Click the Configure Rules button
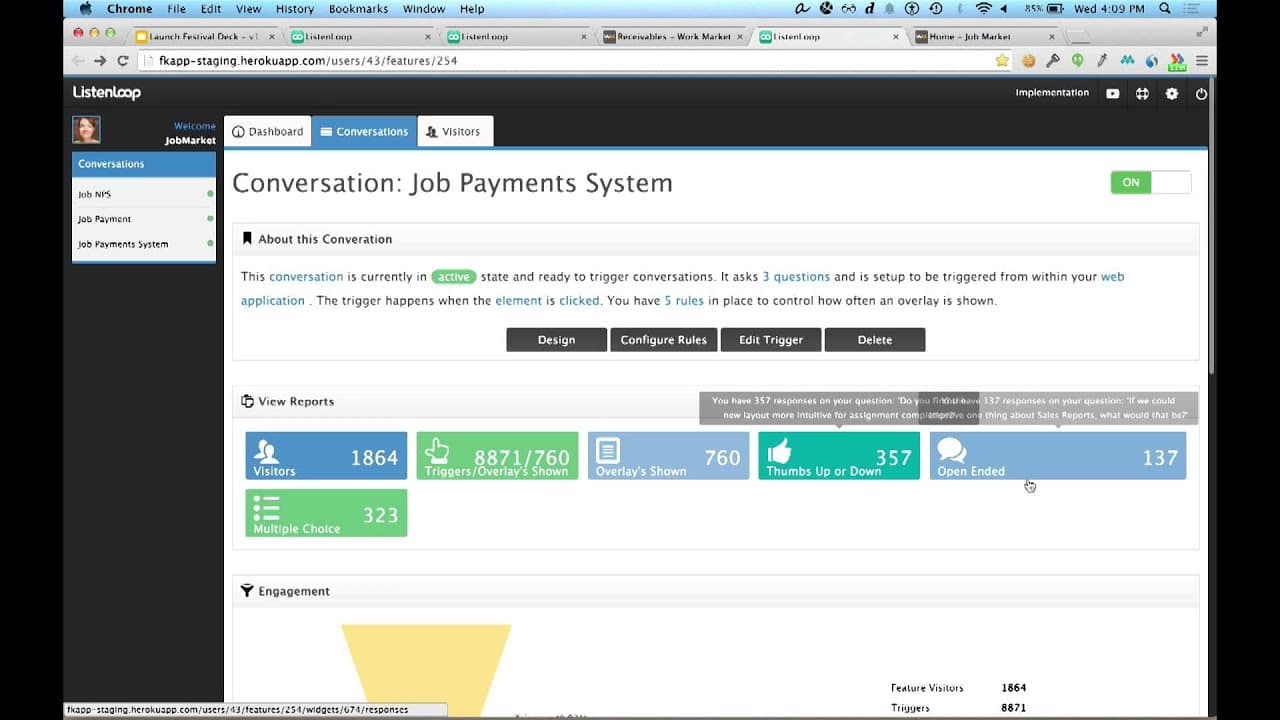This screenshot has width=1280, height=720. [663, 340]
